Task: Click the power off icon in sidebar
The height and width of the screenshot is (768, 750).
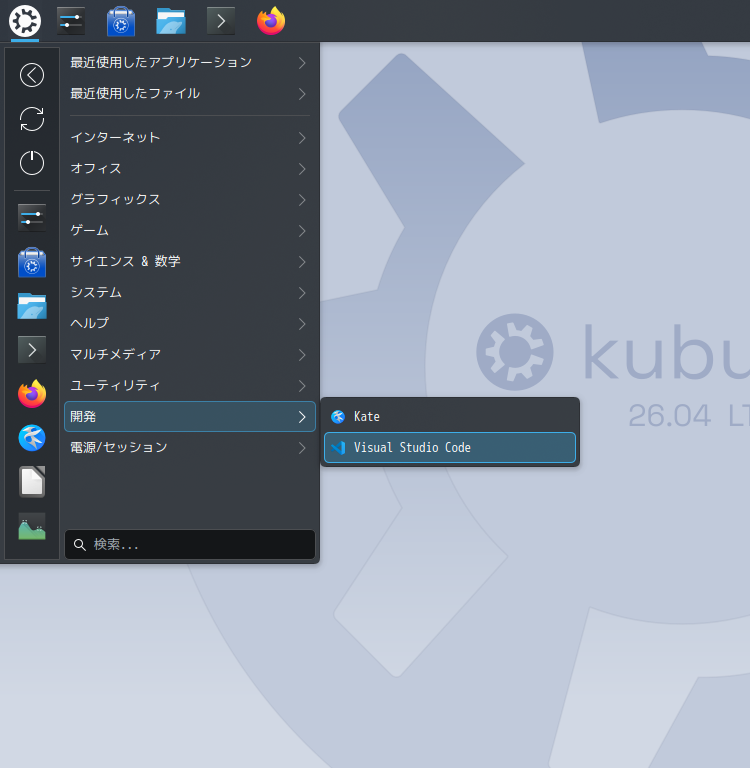Action: pos(32,163)
